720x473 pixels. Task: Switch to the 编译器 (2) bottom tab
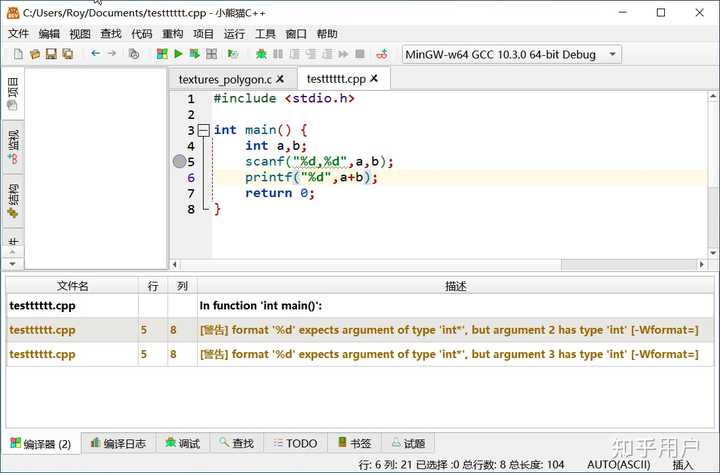[41, 444]
